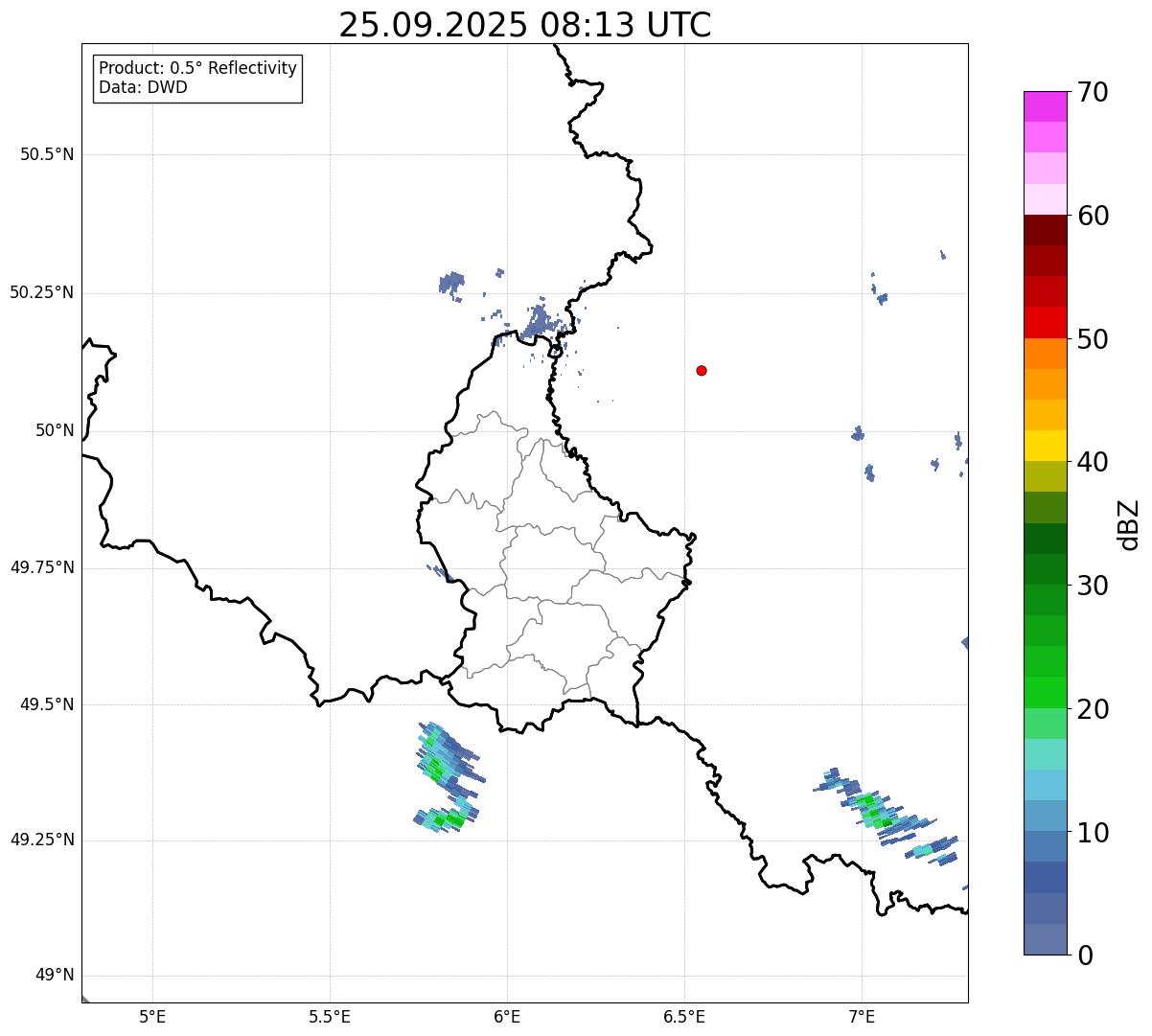Click the colorbar tick label "30"
Image resolution: width=1152 pixels, height=1036 pixels.
click(1093, 586)
